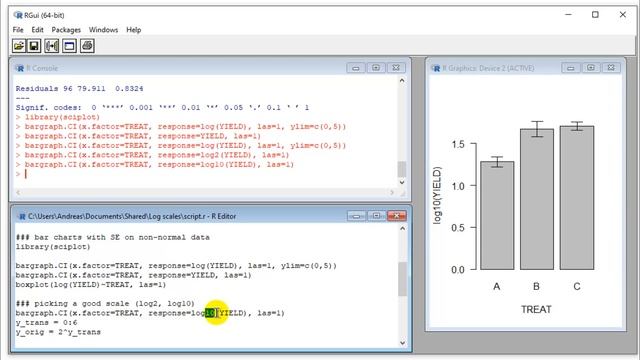Click R Console scrollbar up arrow
Viewport: 640px width, 360px height.
pos(402,81)
